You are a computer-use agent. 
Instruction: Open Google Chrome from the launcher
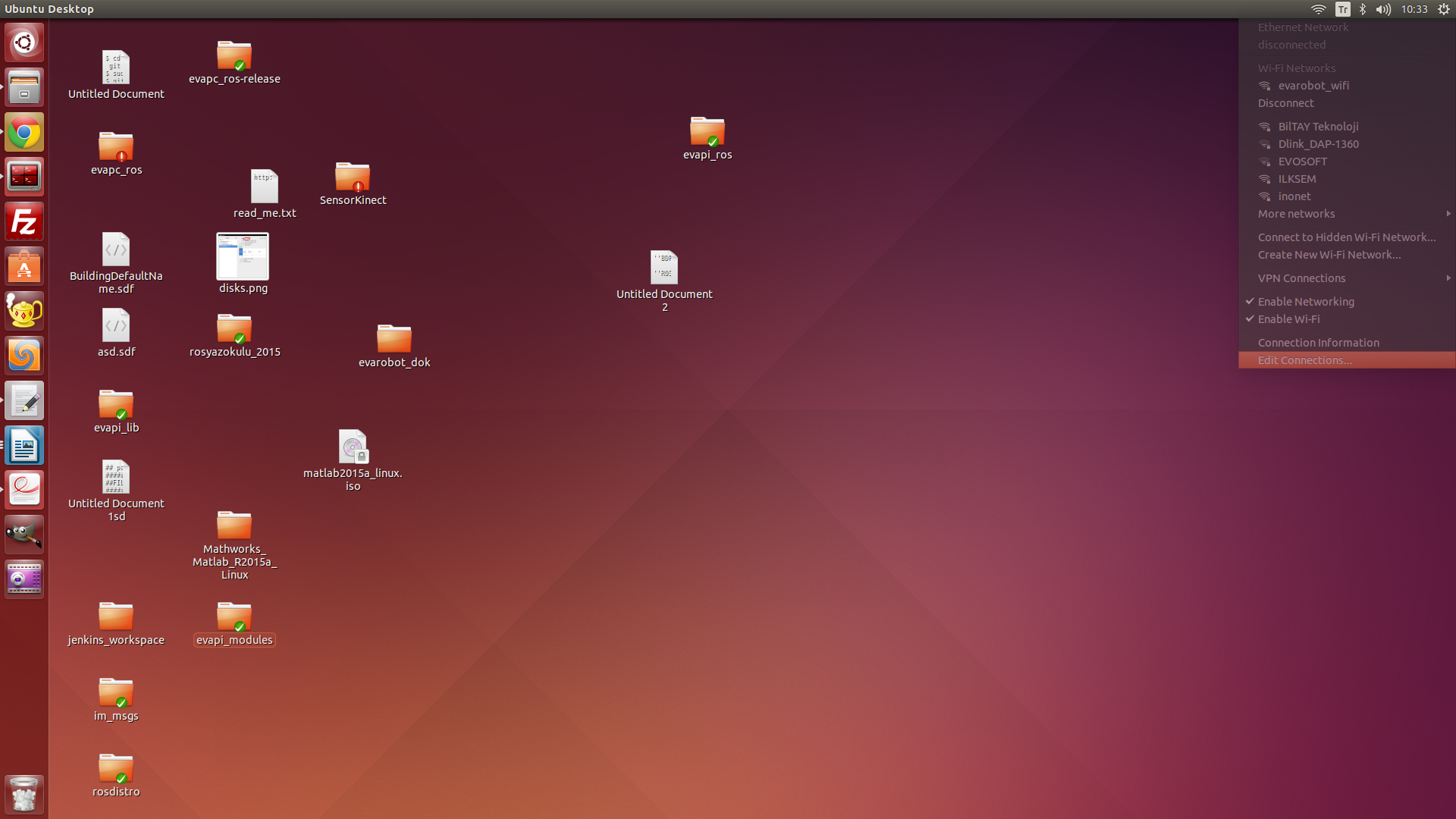click(24, 133)
